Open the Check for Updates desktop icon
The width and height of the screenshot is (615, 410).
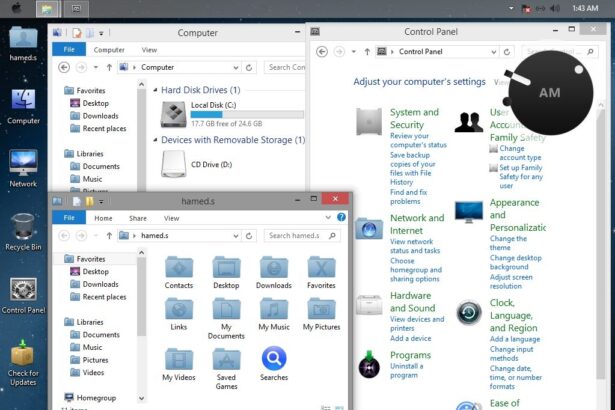coord(22,353)
